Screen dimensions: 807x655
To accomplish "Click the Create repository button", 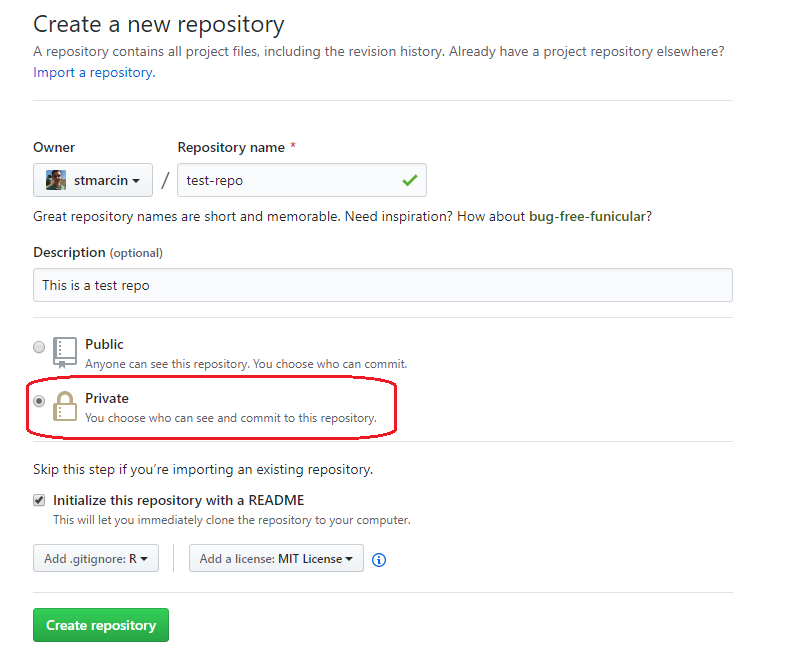I will pos(101,625).
